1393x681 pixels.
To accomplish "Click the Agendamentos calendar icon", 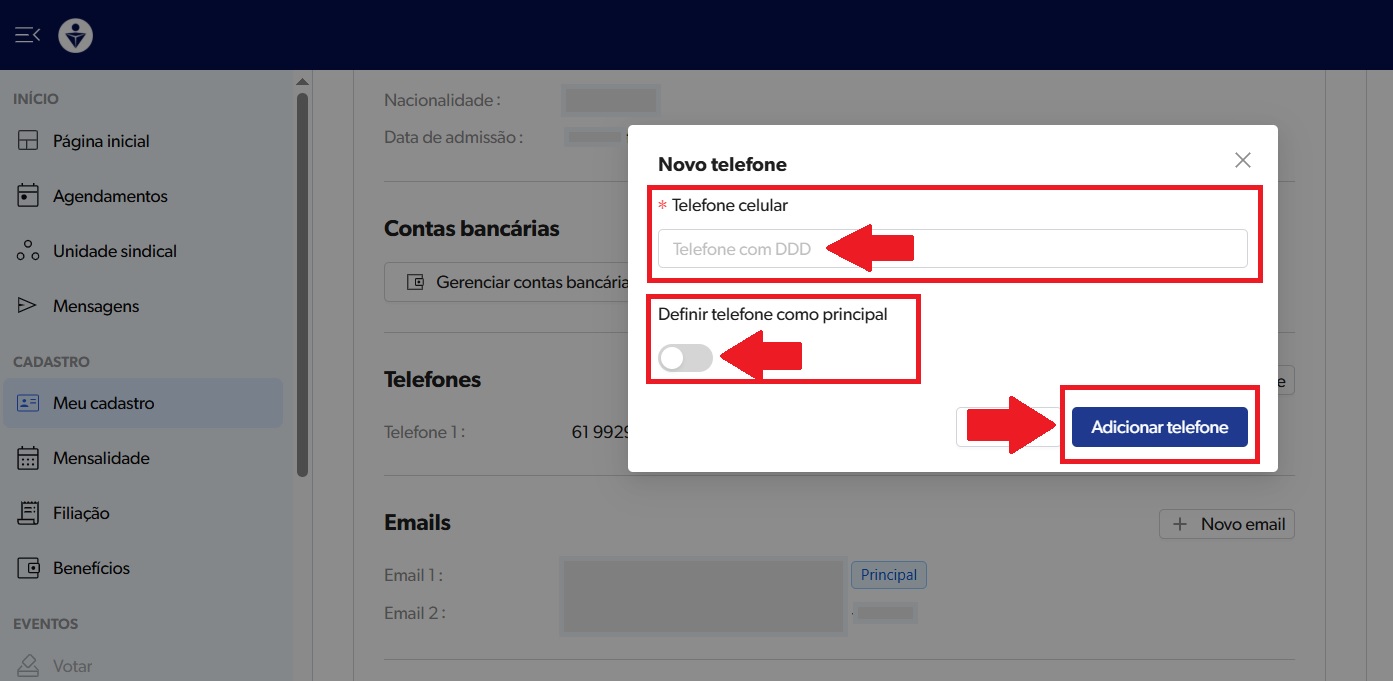I will tap(28, 196).
